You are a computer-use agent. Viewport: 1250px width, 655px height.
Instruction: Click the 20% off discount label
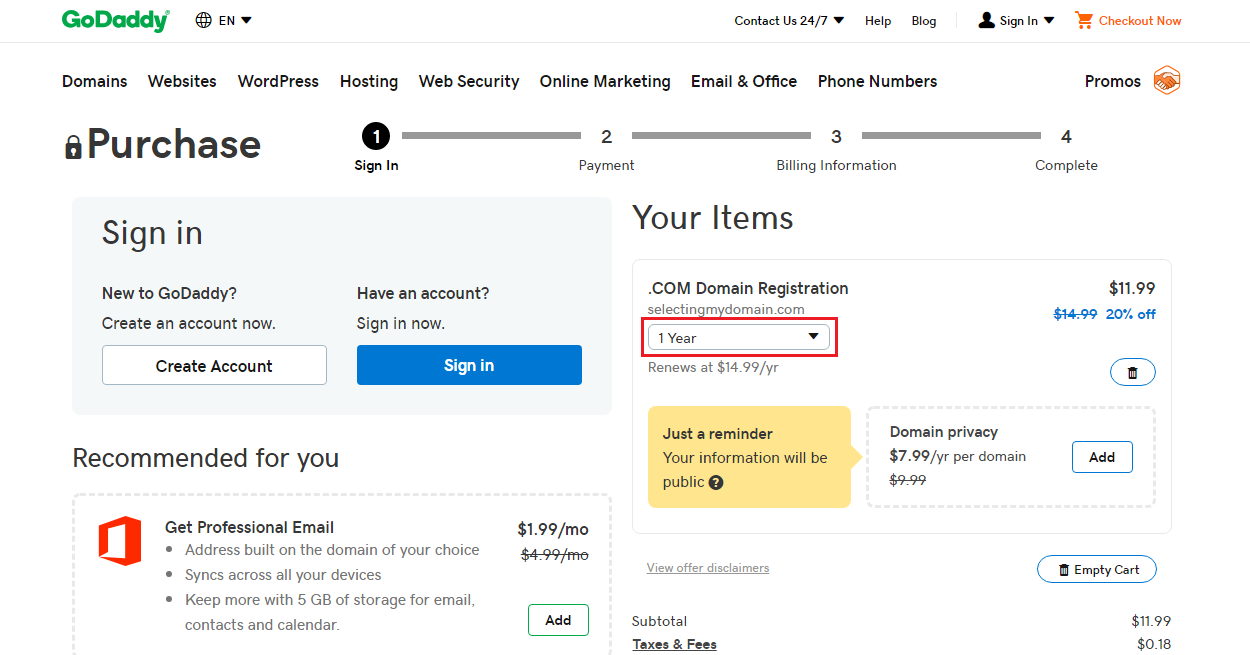1131,314
